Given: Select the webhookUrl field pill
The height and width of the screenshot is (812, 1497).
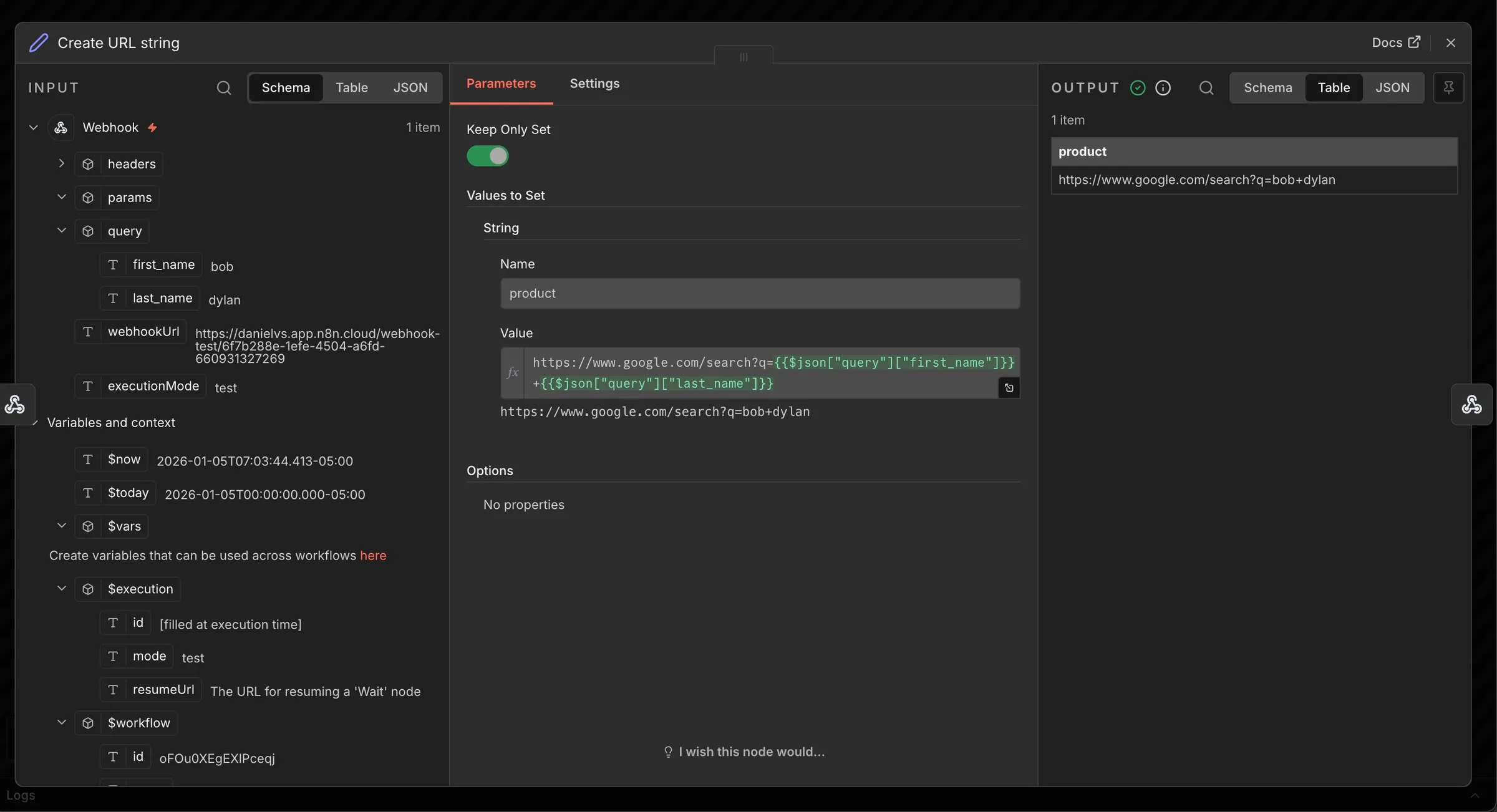Looking at the screenshot, I should (x=131, y=332).
